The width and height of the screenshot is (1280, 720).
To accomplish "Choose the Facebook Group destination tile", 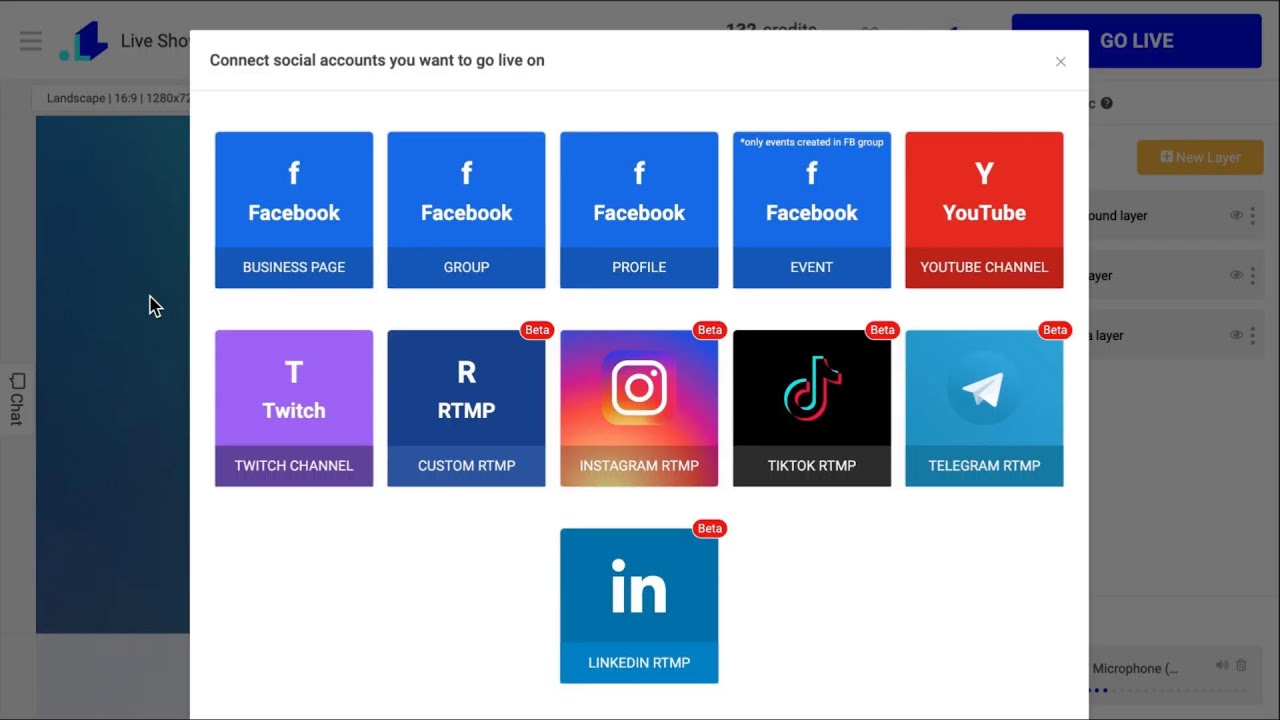I will 466,210.
